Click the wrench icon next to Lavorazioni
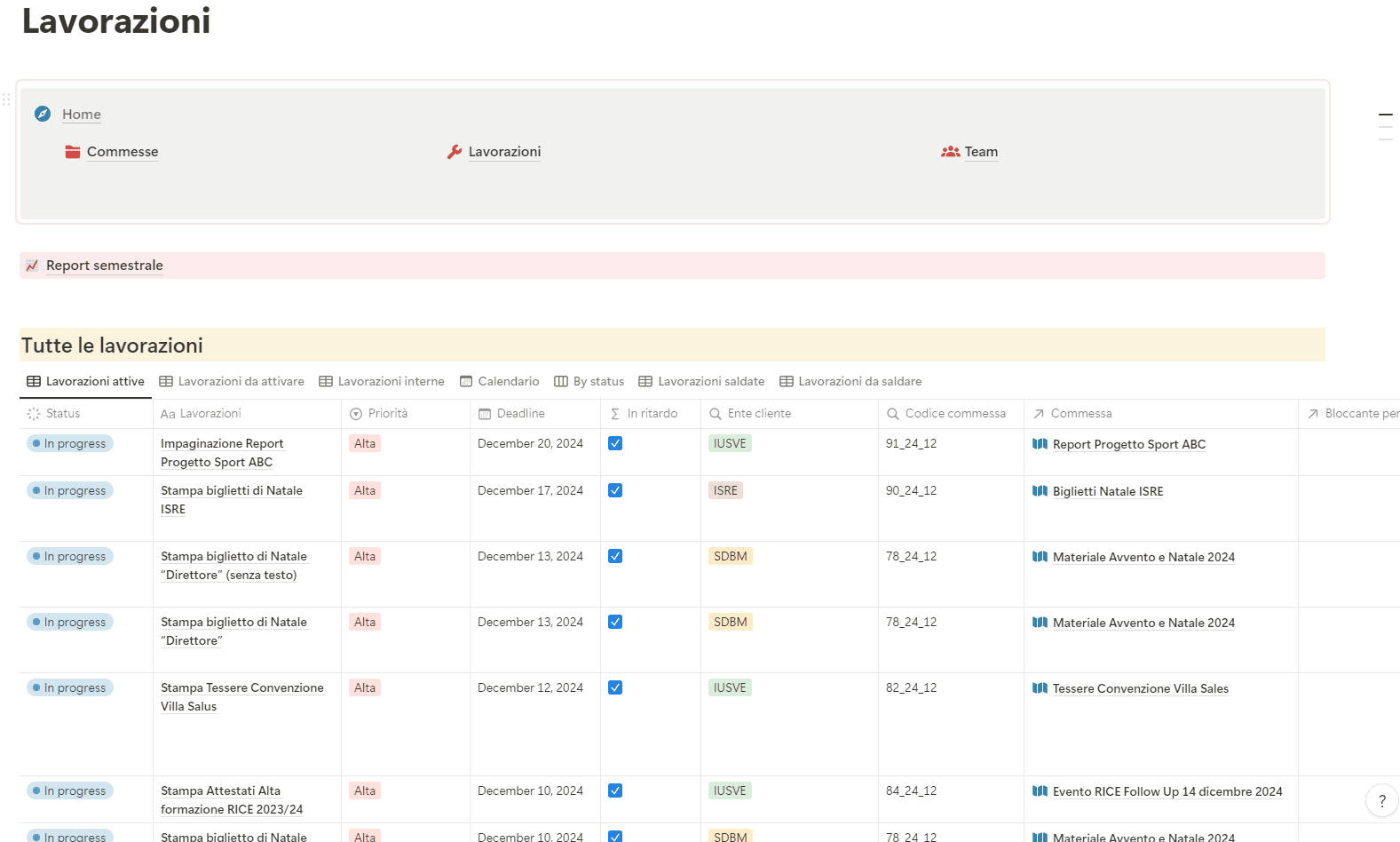 click(x=455, y=152)
